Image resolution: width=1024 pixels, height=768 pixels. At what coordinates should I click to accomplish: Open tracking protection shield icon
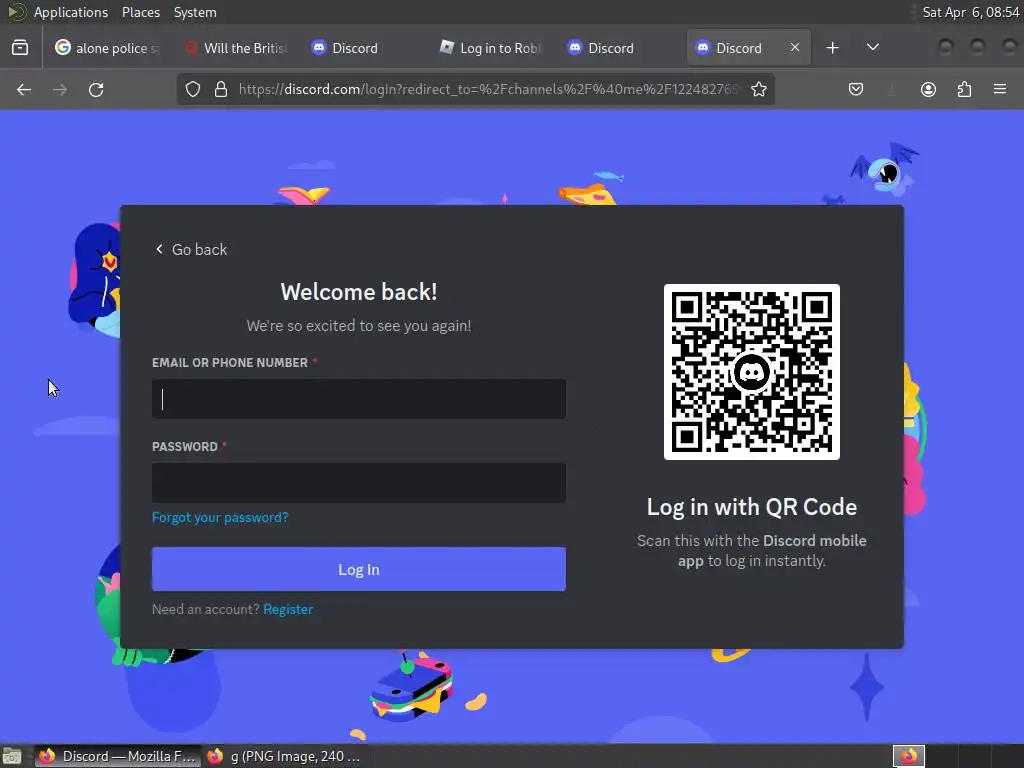coord(193,89)
